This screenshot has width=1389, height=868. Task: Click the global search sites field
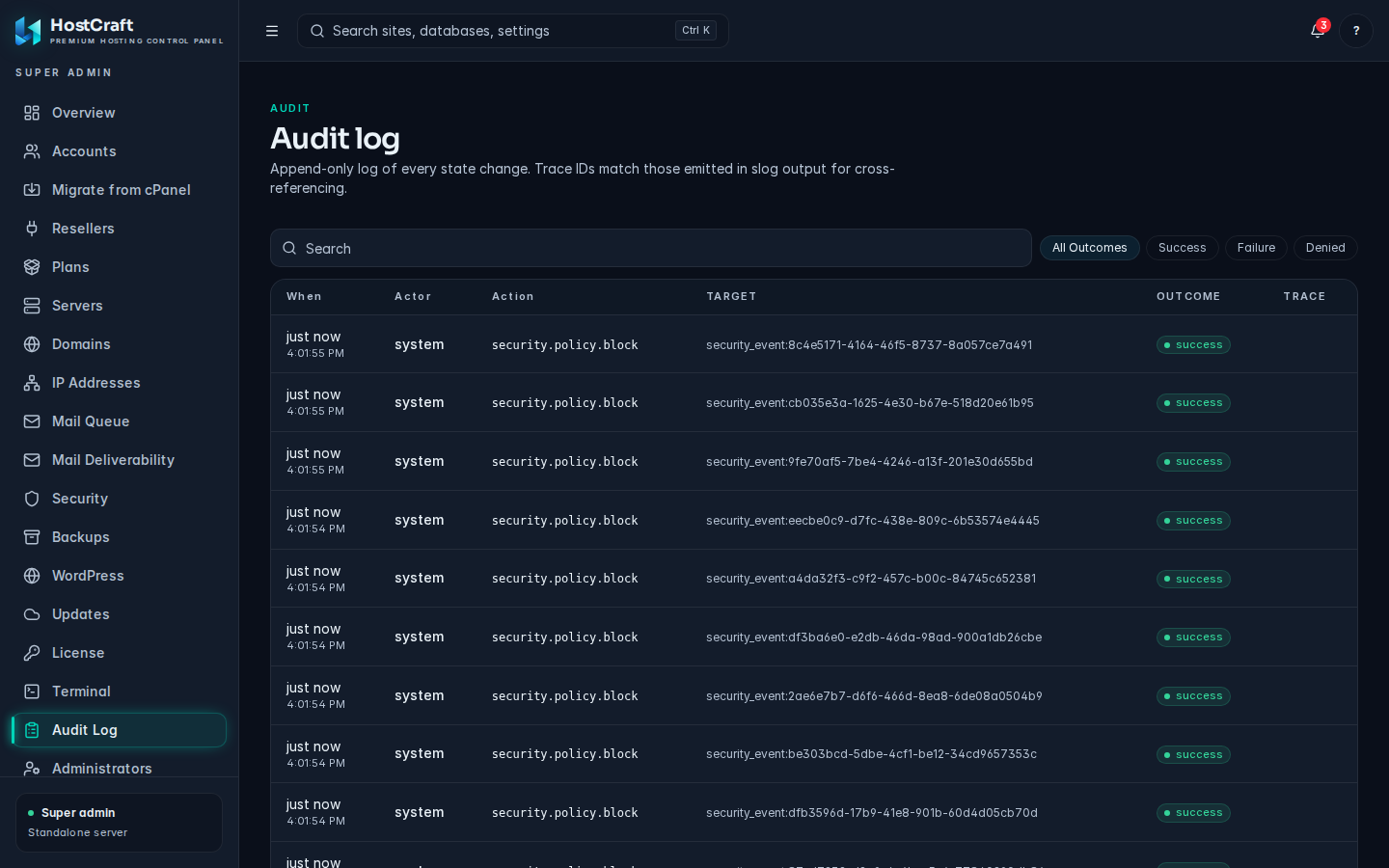[513, 31]
